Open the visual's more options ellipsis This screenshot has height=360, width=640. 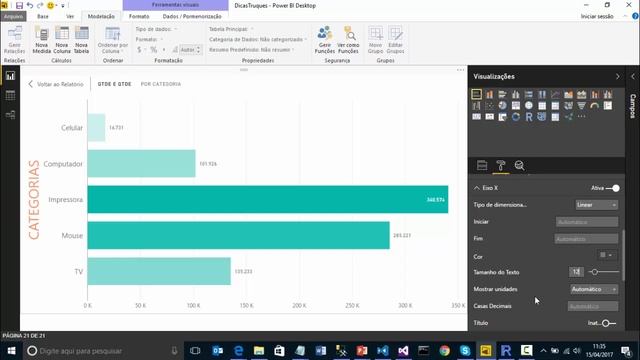460,70
